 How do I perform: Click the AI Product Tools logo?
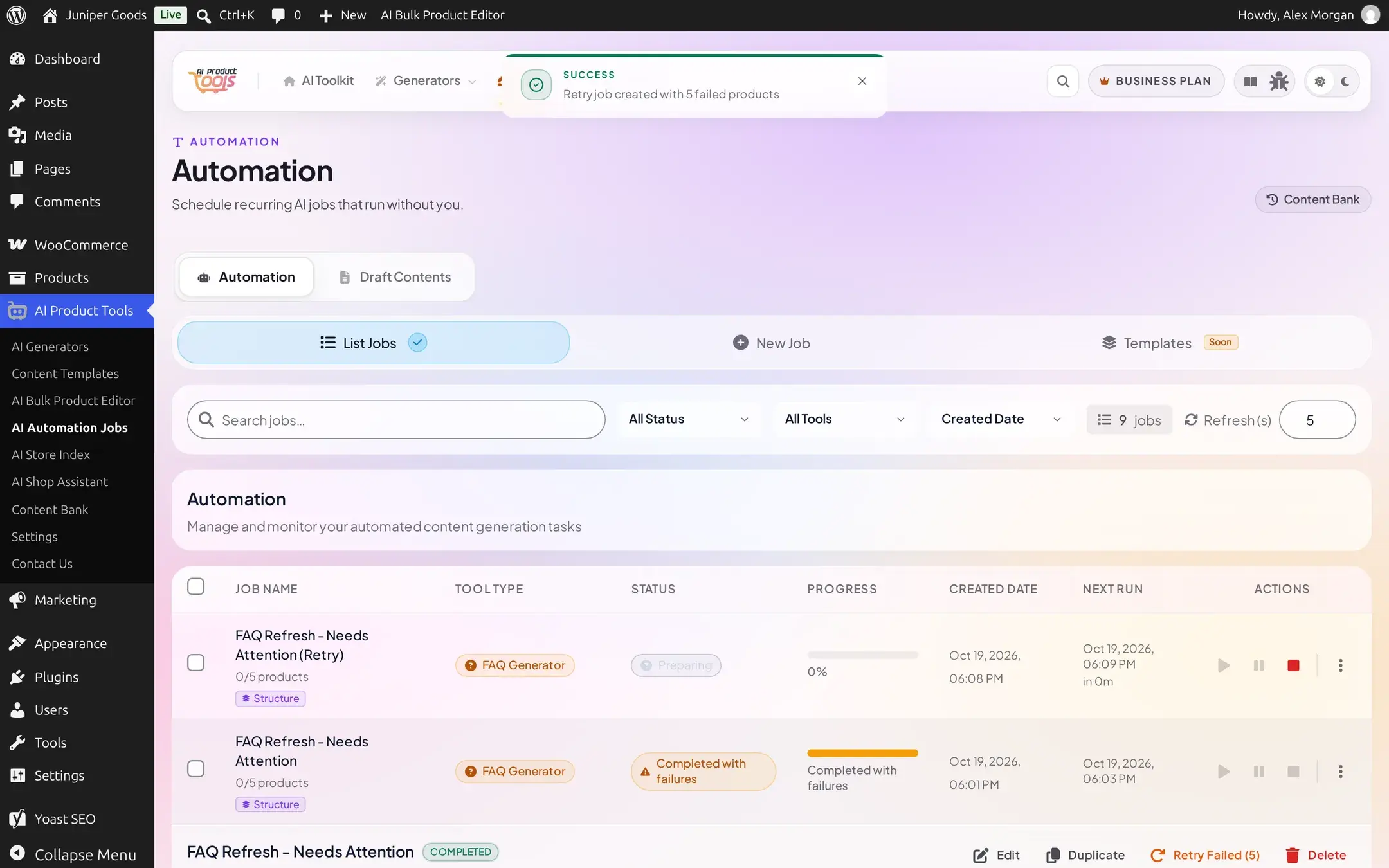click(x=213, y=81)
